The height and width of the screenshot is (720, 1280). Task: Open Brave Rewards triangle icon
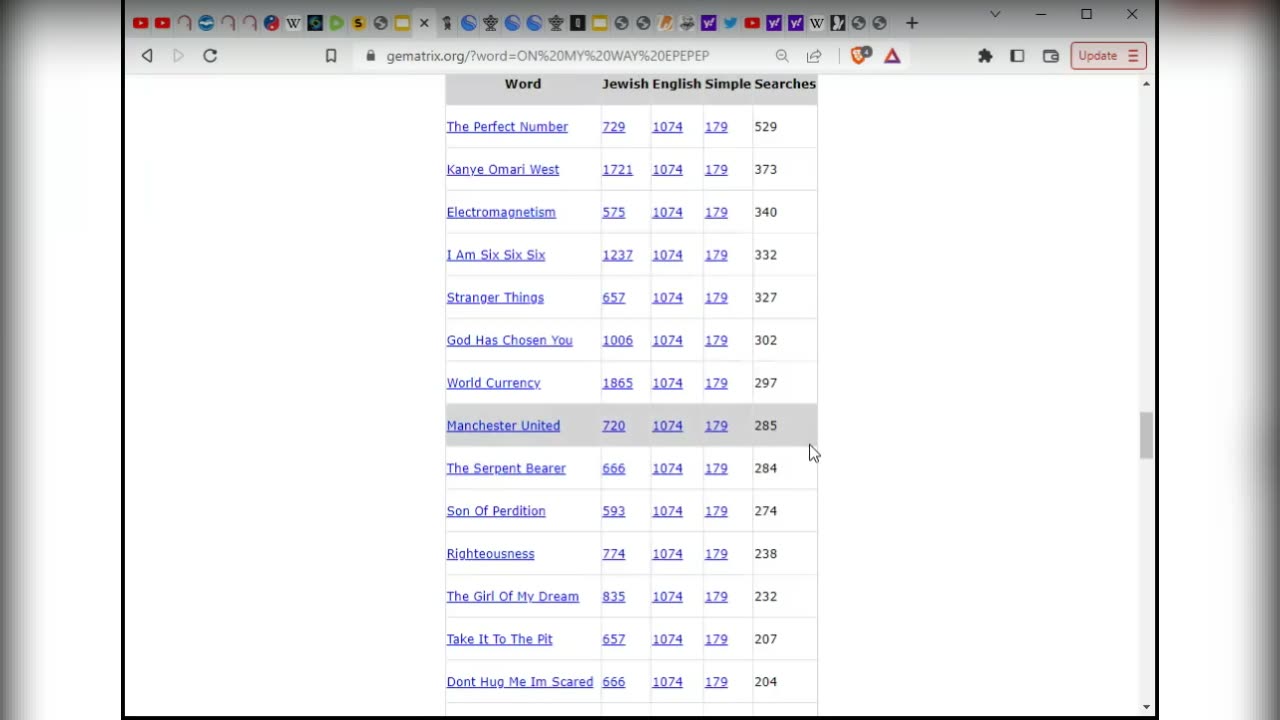[892, 56]
